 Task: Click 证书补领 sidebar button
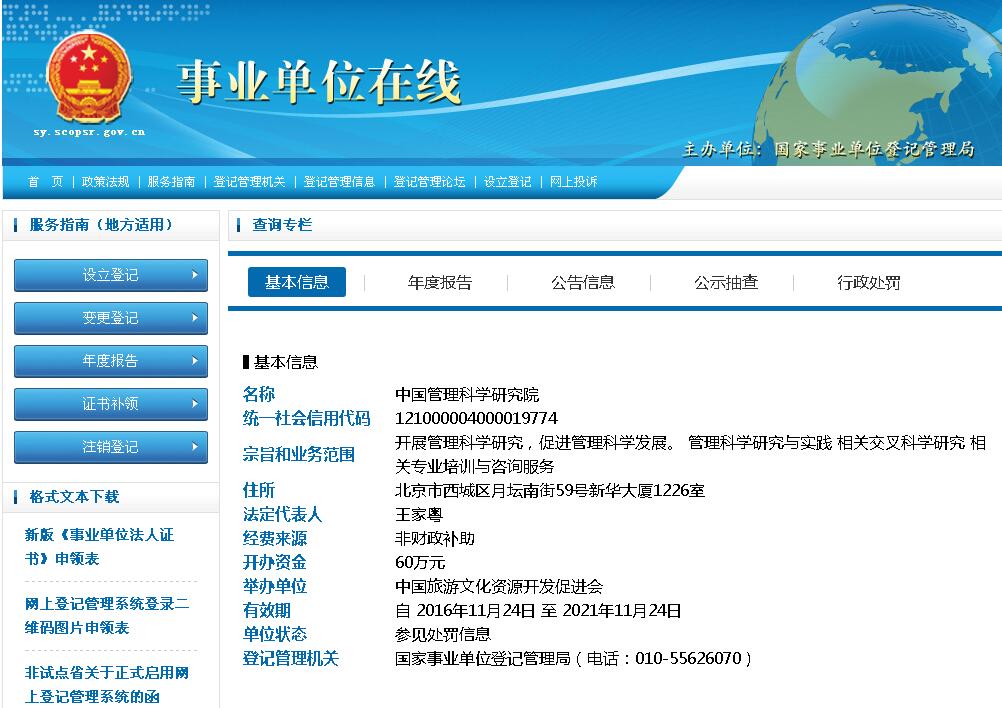pos(111,403)
